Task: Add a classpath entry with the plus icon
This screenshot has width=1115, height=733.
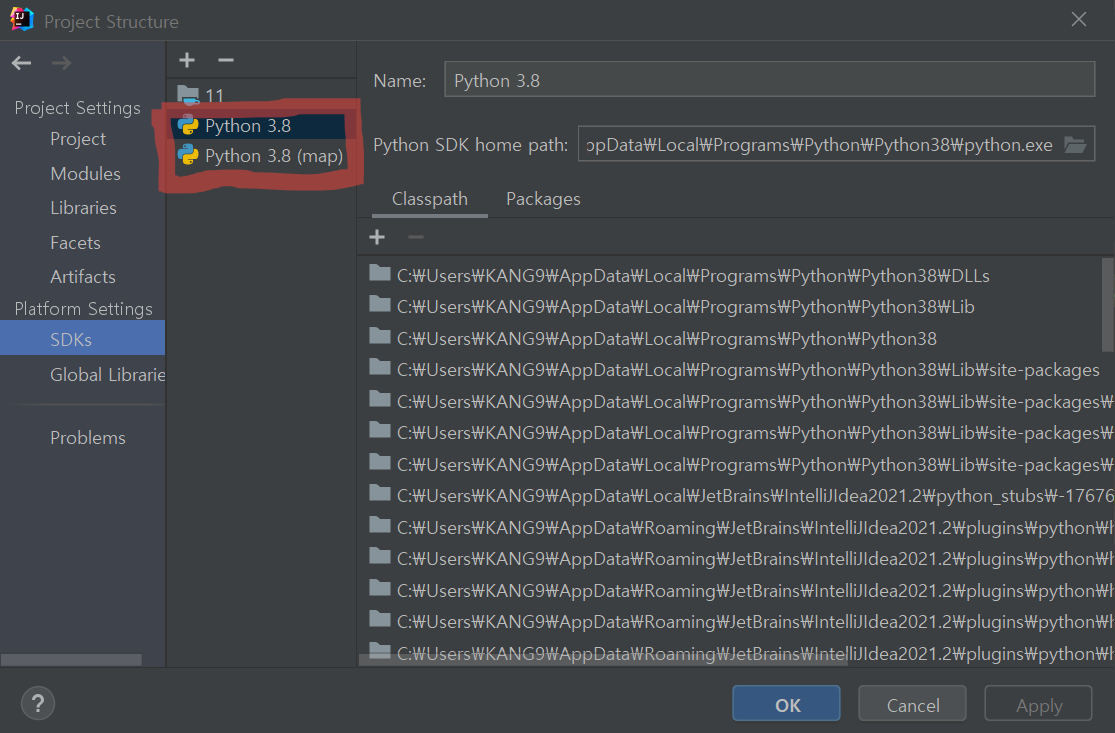Action: [x=378, y=237]
